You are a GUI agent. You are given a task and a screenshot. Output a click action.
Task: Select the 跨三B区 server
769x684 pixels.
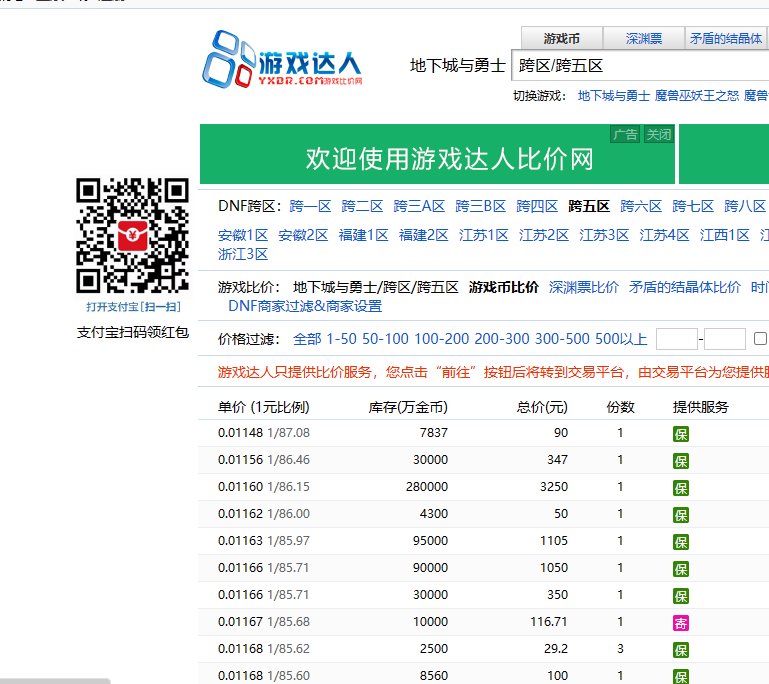pos(481,206)
